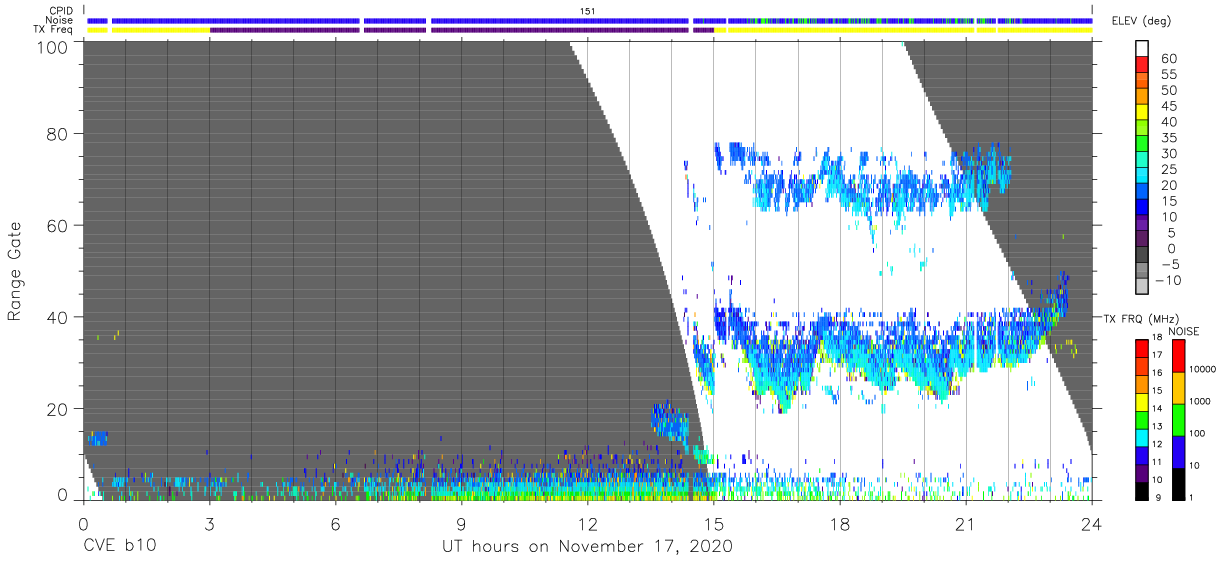Click the 45 label on the ELEV colorbar
Viewport: 1228px width, 567px height.
point(1168,106)
